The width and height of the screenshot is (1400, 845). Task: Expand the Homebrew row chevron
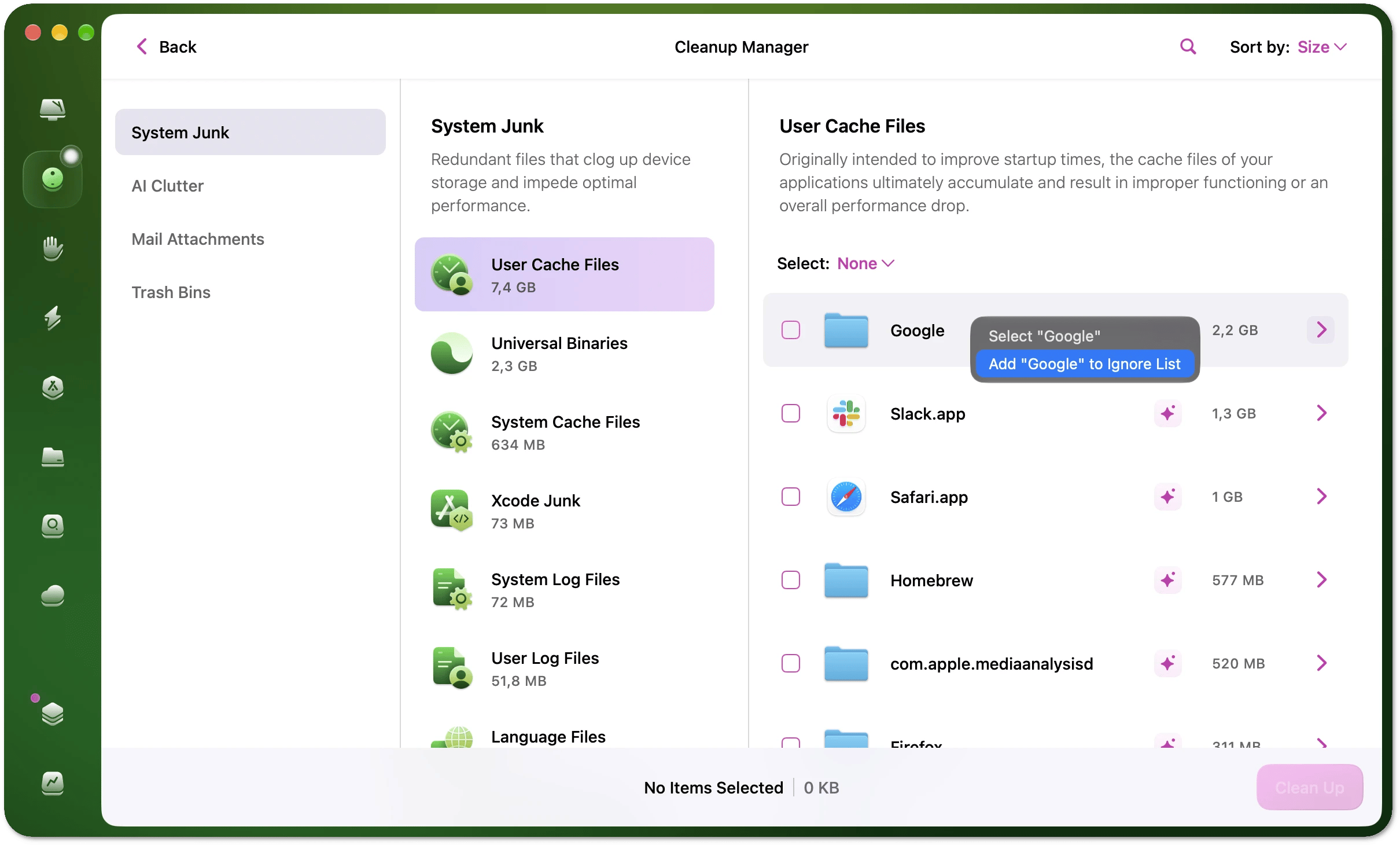(x=1321, y=580)
